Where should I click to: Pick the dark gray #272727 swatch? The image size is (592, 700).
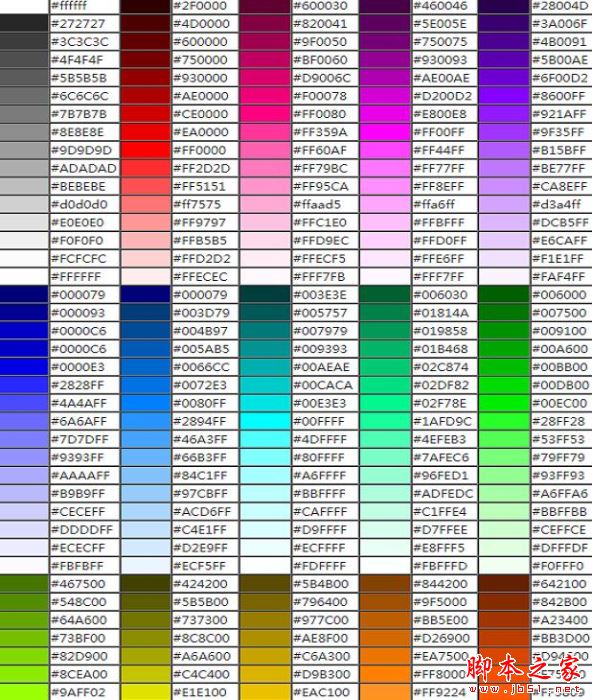tap(24, 24)
